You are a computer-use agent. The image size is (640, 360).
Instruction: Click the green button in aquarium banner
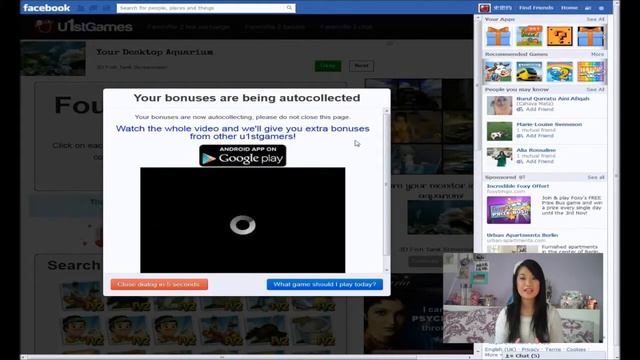[x=328, y=66]
